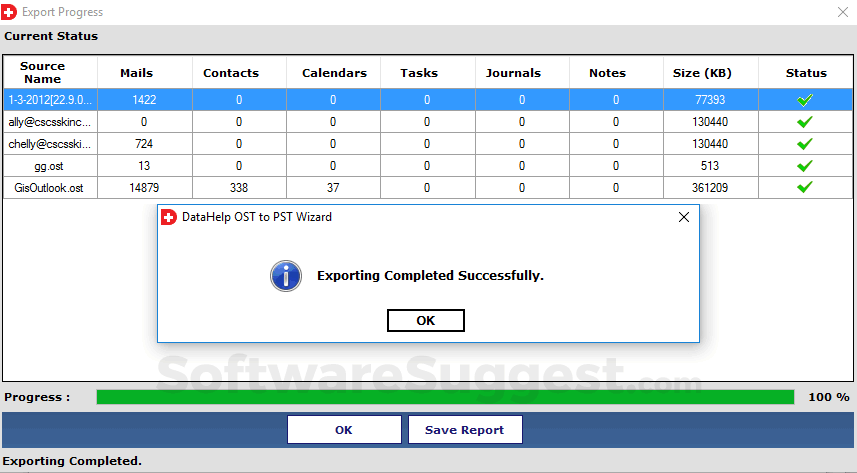Click green checkmark for ally@cscsskinc row

[x=805, y=122]
